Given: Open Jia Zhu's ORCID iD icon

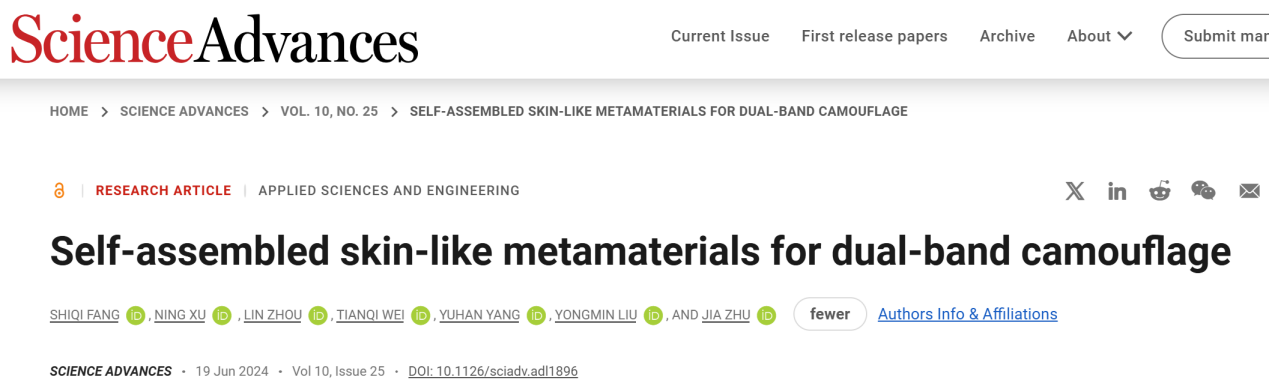Looking at the screenshot, I should tap(767, 315).
